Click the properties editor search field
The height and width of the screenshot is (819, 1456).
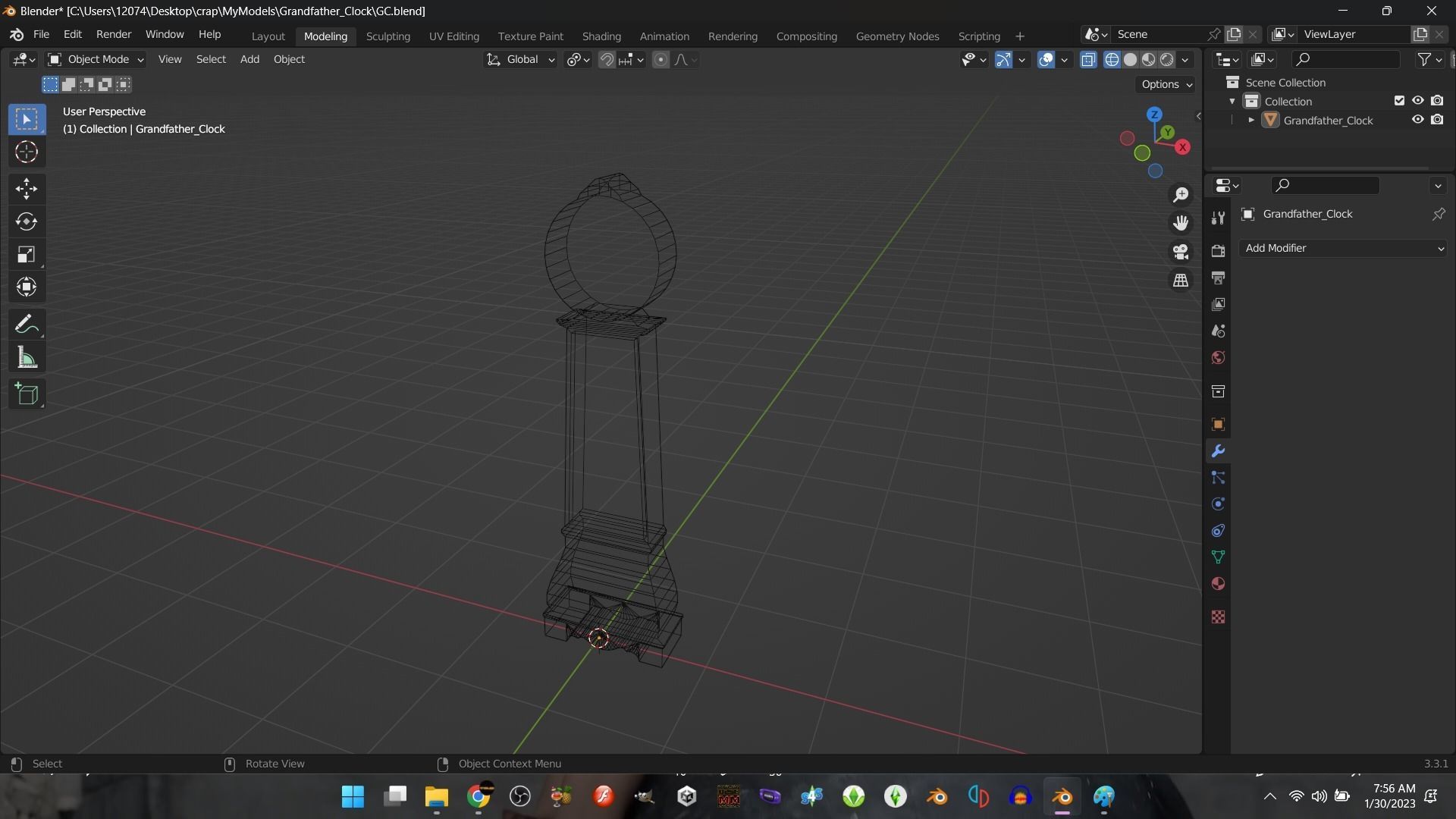1326,185
